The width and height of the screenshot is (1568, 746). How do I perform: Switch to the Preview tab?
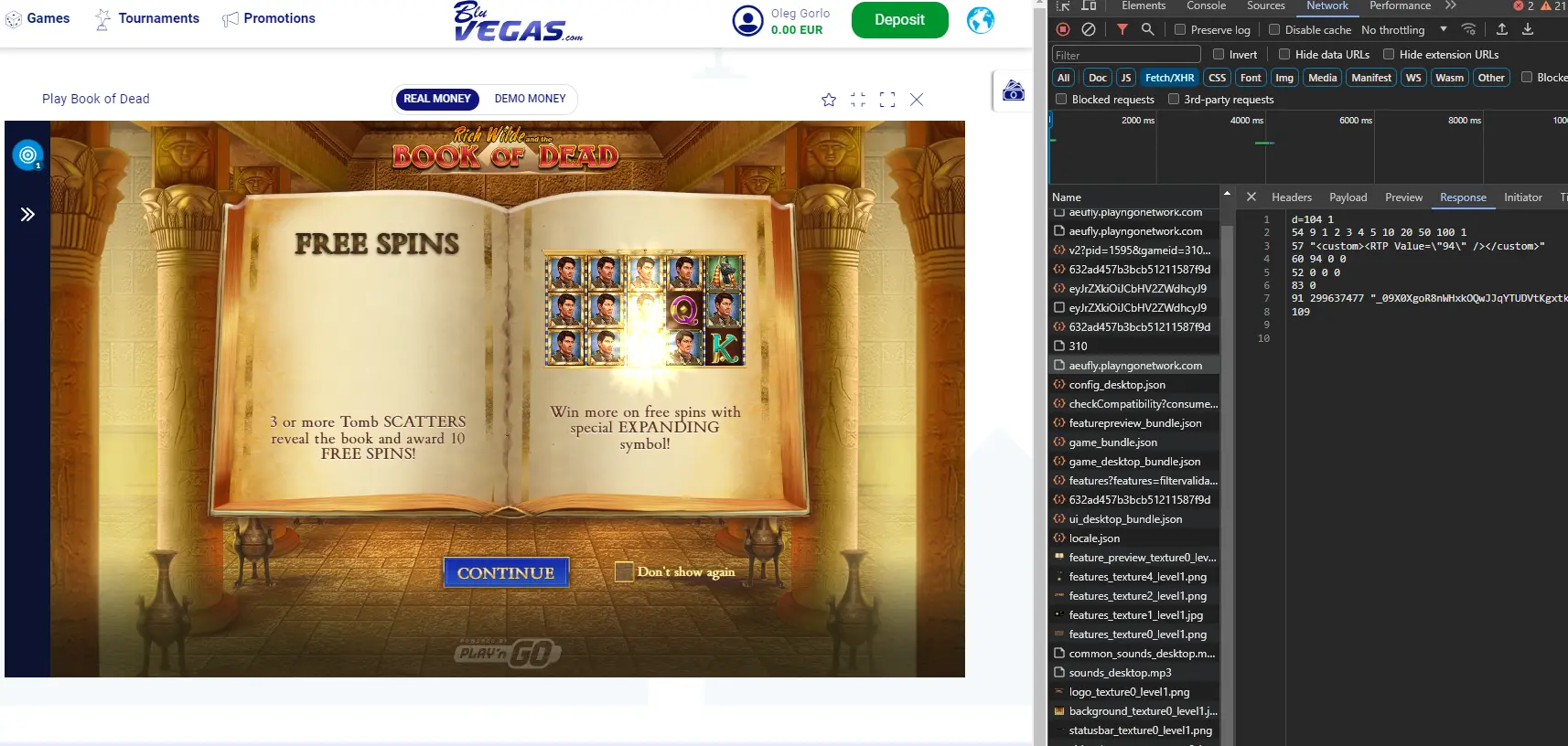pyautogui.click(x=1403, y=197)
